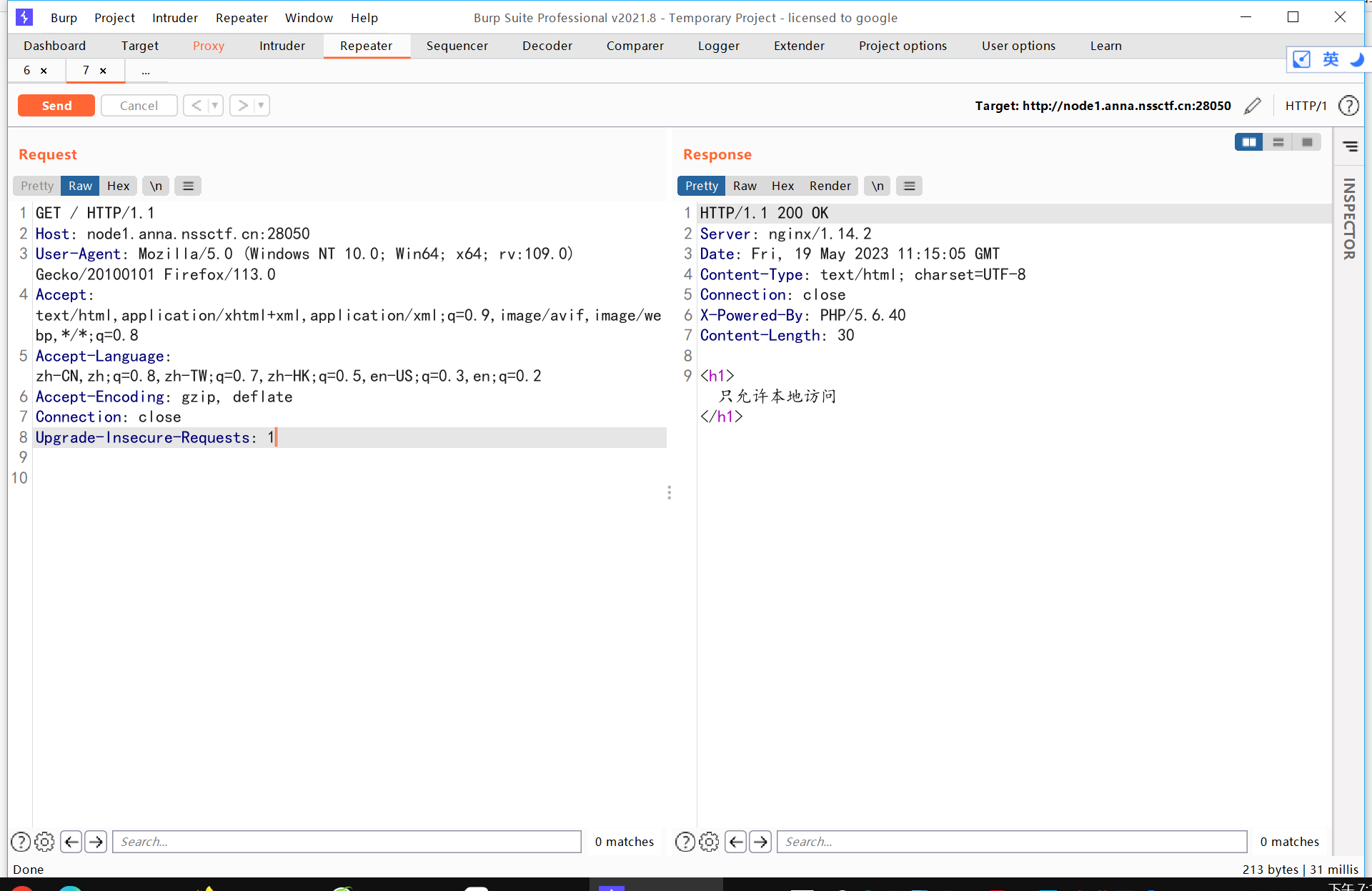Viewport: 1372px width, 891px height.
Task: Switch to the Target tab
Action: [140, 46]
